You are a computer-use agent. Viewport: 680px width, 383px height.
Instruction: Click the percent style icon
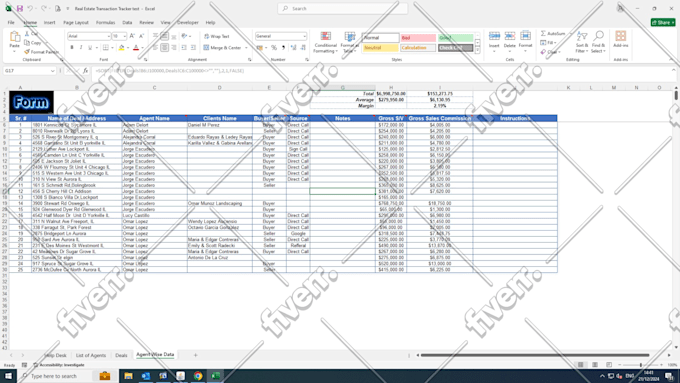274,48
